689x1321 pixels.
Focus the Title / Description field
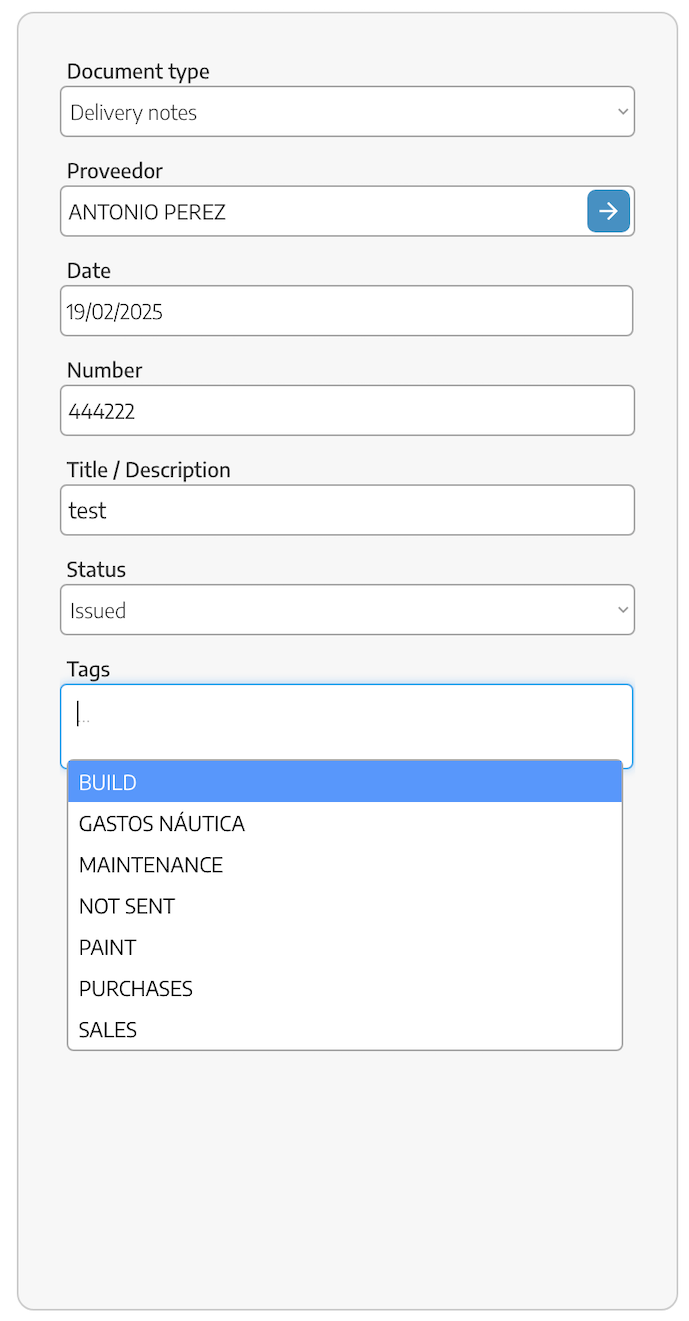tap(347, 510)
